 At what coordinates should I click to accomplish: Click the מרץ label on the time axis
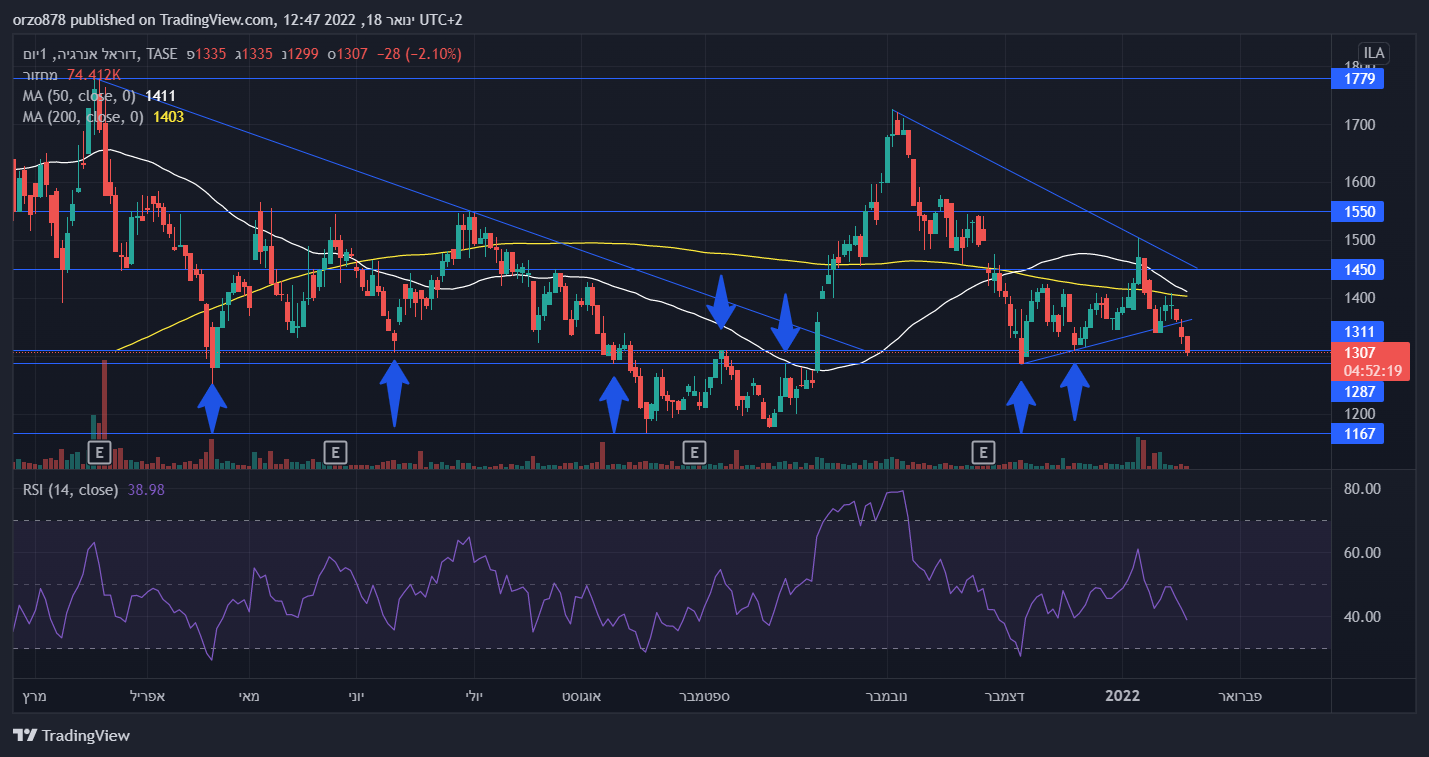click(34, 695)
